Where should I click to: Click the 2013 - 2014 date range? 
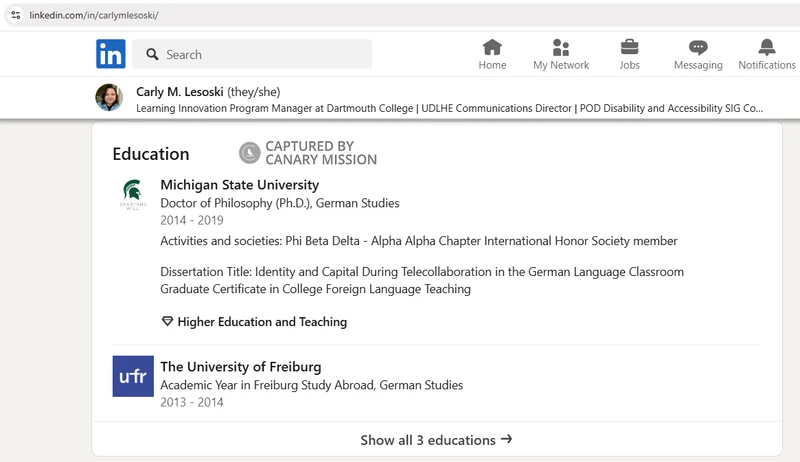coord(192,402)
